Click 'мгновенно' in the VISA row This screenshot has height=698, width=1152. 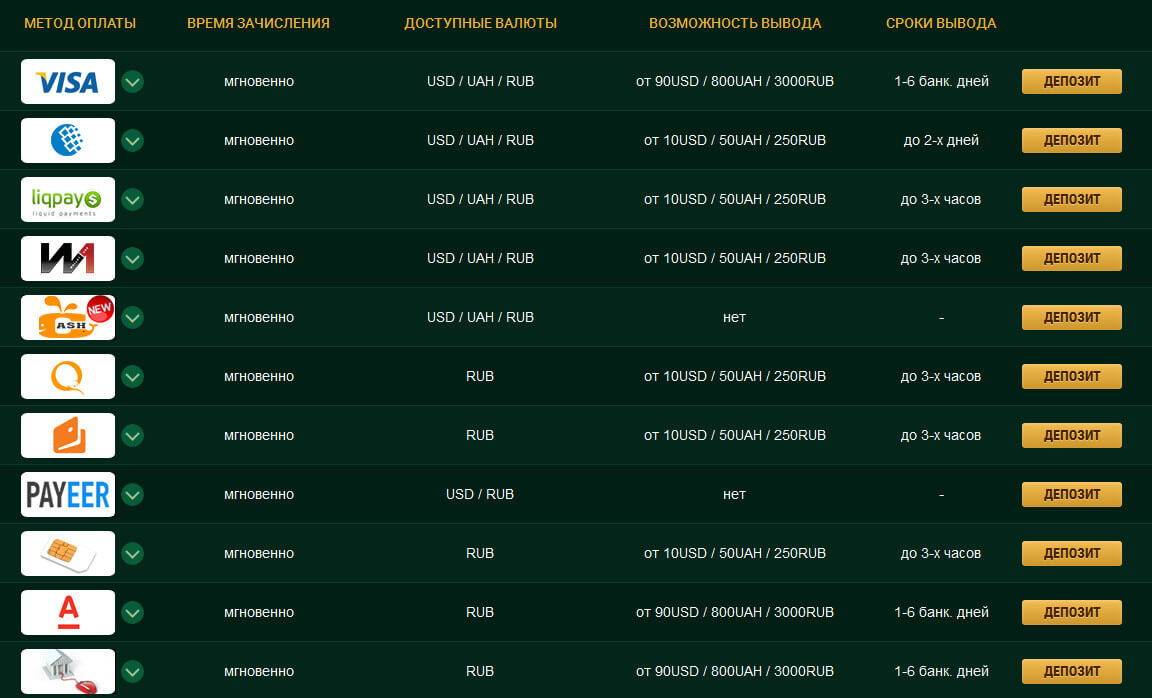[259, 82]
